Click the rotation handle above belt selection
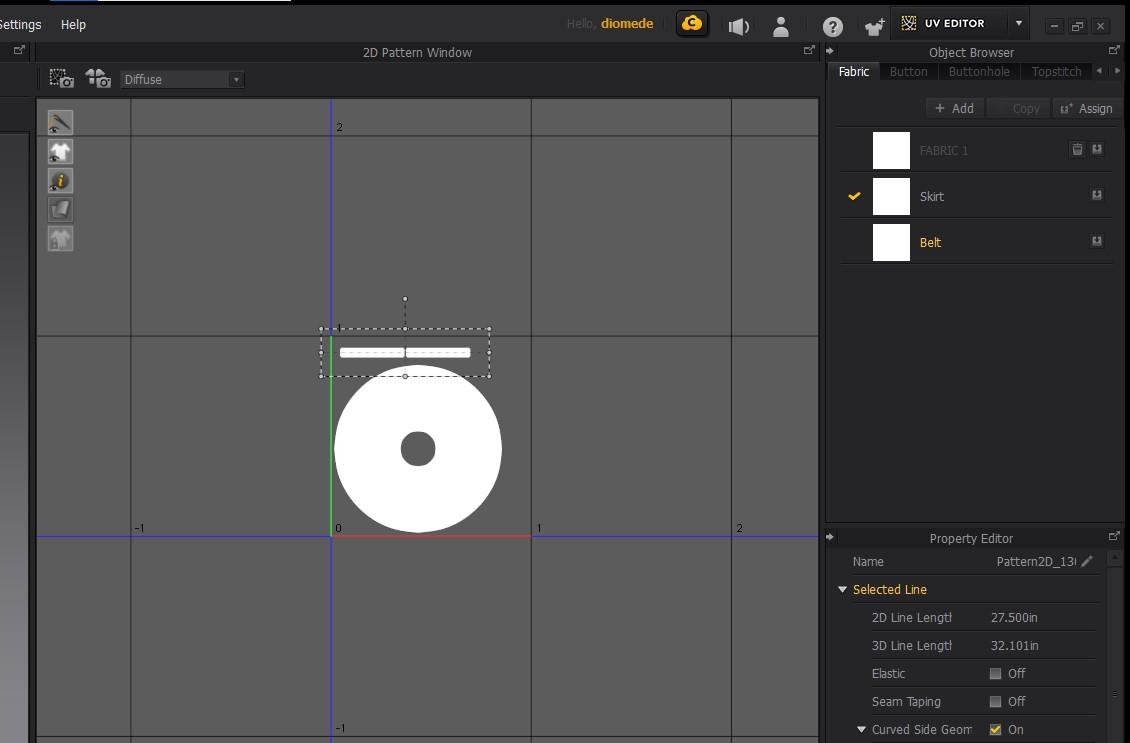Image resolution: width=1130 pixels, height=743 pixels. click(x=405, y=298)
